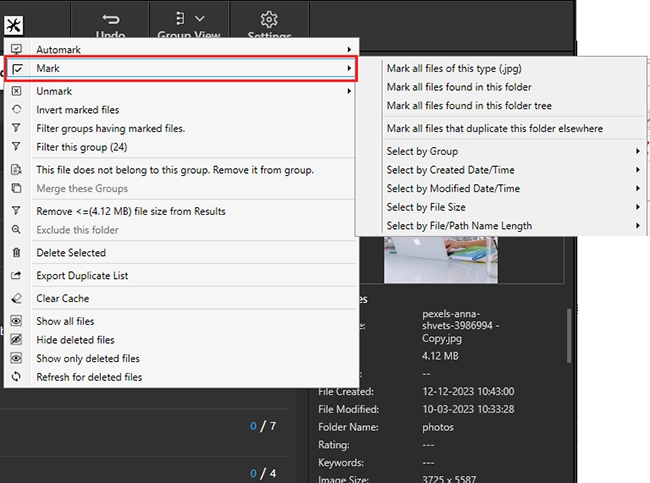Viewport: 650px width, 483px height.
Task: Choose Mark all files found in this folder tree
Action: (501, 105)
